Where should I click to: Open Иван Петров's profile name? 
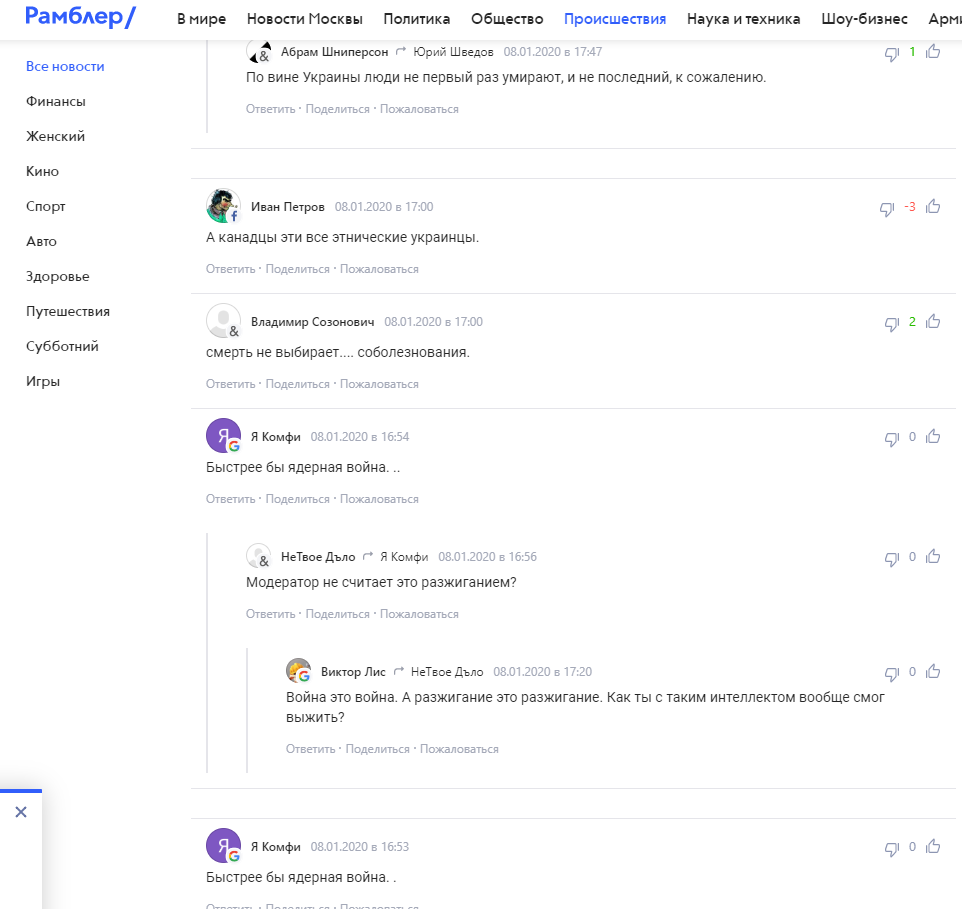coord(288,207)
